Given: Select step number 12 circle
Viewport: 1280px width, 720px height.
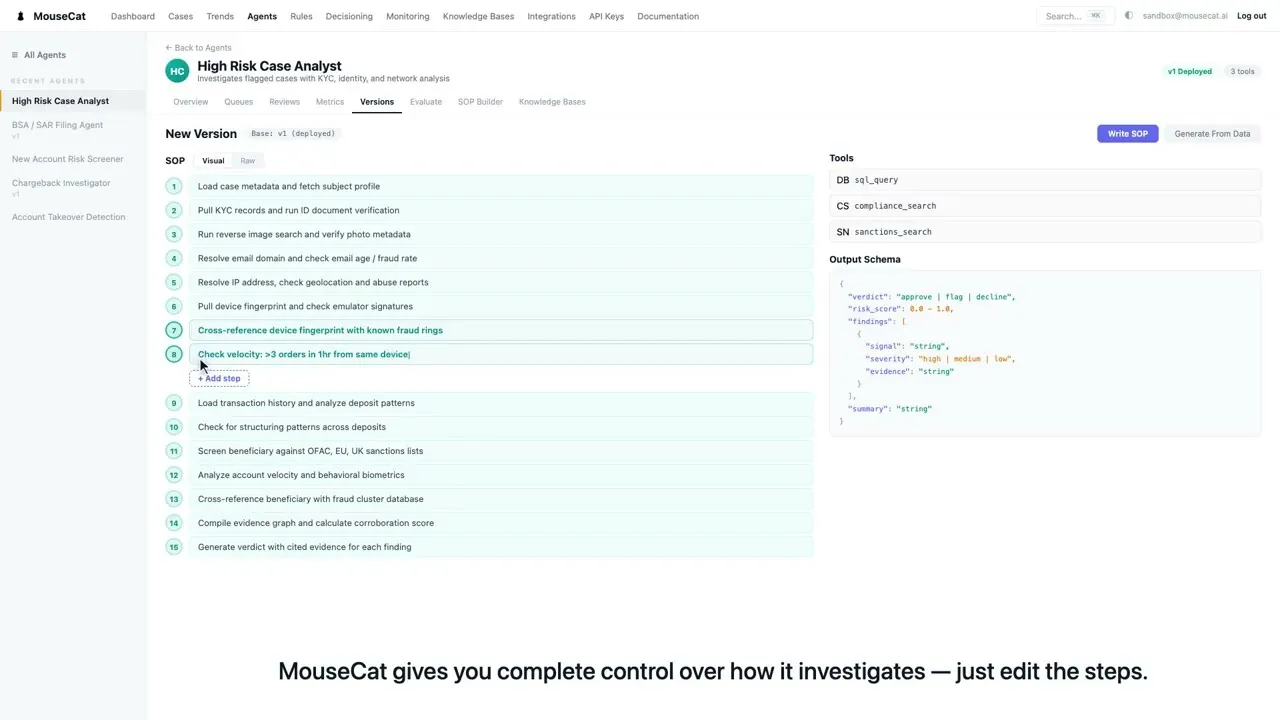Looking at the screenshot, I should 174,475.
